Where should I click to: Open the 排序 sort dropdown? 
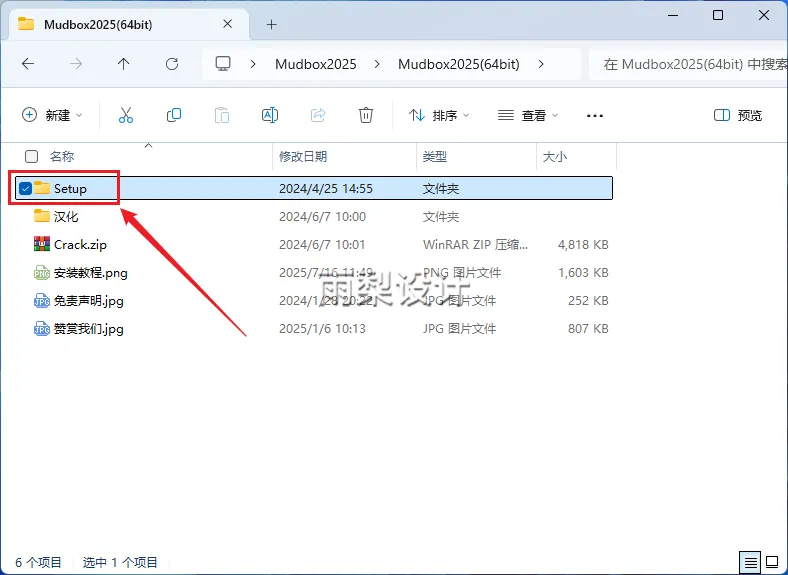click(439, 115)
